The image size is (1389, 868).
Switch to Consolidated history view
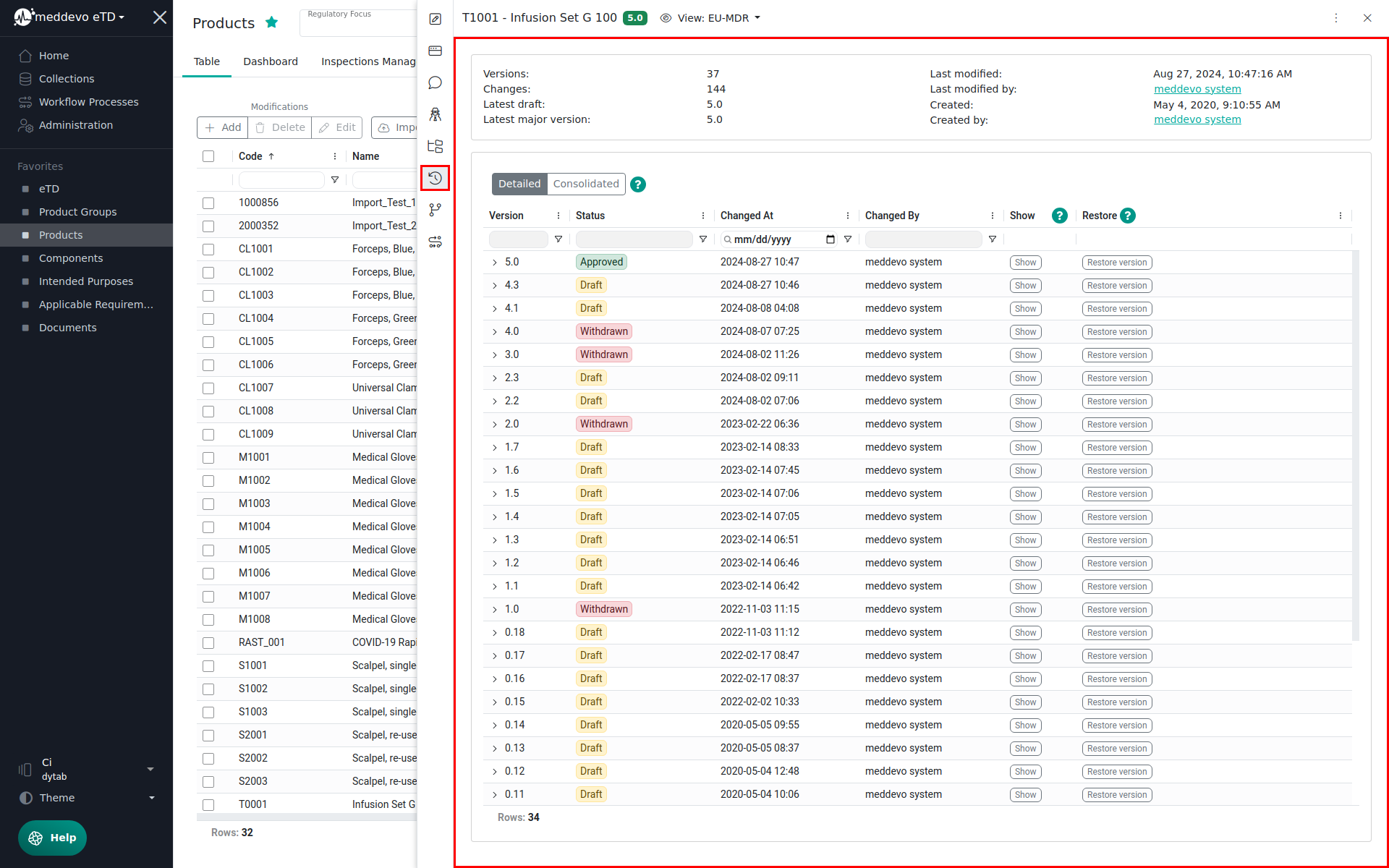point(585,184)
